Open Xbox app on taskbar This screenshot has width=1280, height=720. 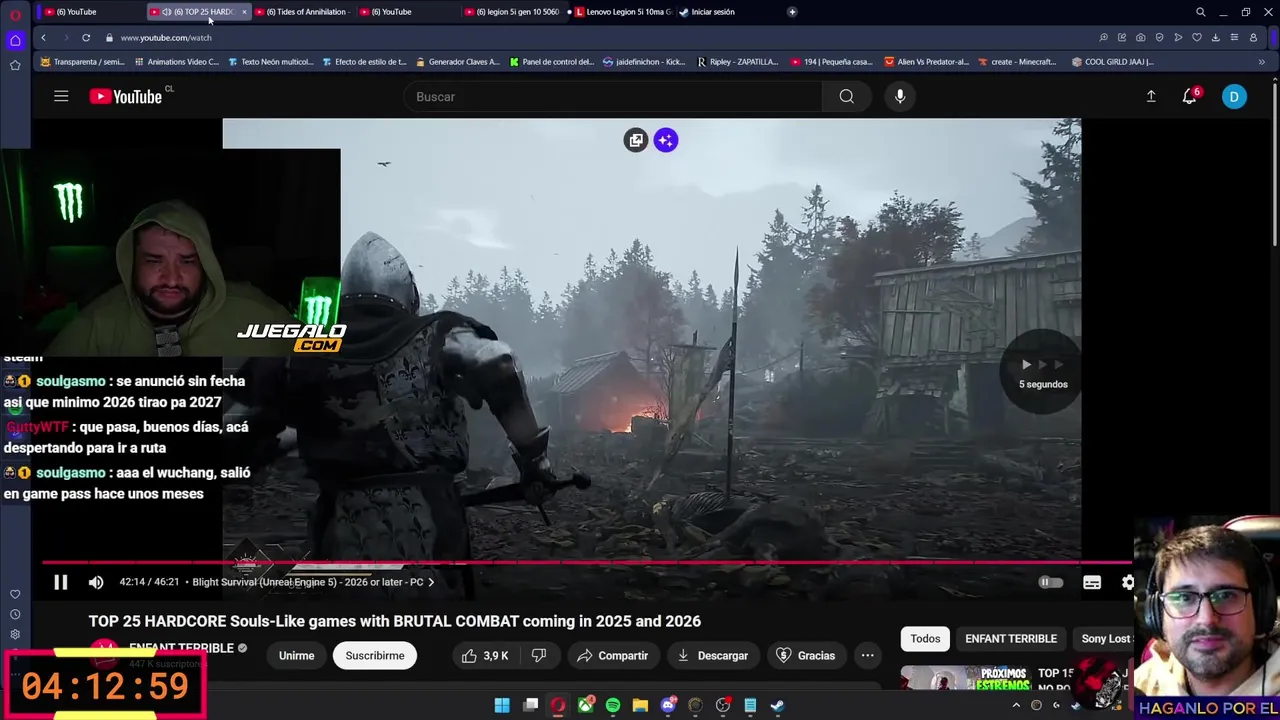[585, 705]
